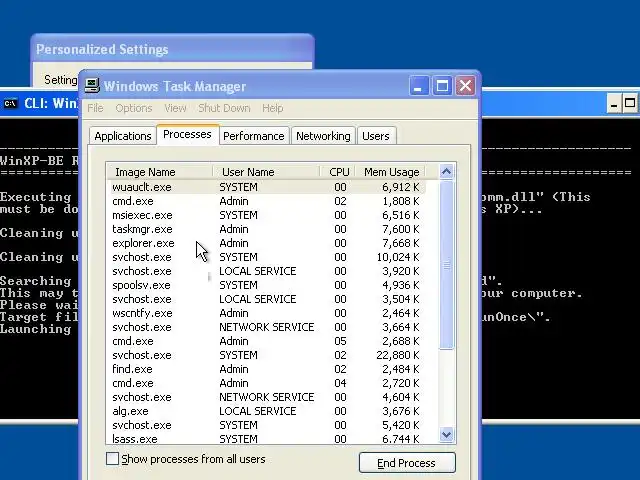640x480 pixels.
Task: Select the alg.exe process
Action: click(268, 411)
